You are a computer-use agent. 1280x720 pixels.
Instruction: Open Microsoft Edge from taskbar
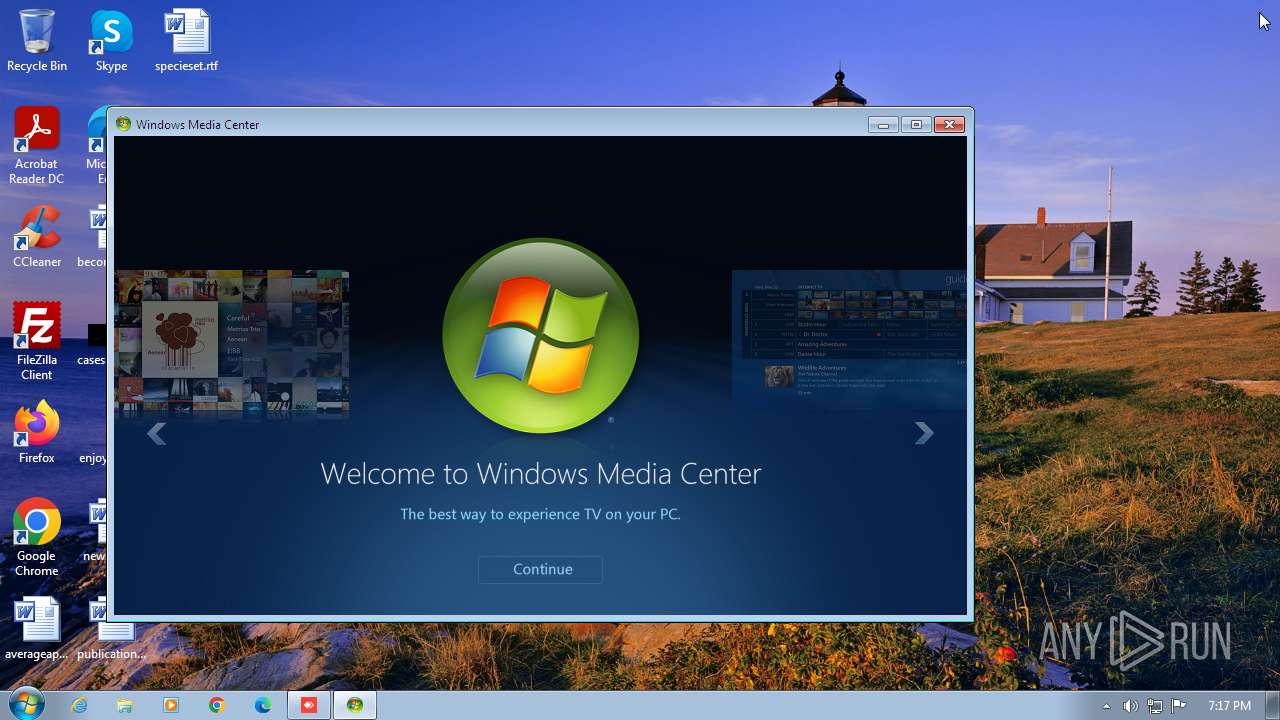[263, 705]
